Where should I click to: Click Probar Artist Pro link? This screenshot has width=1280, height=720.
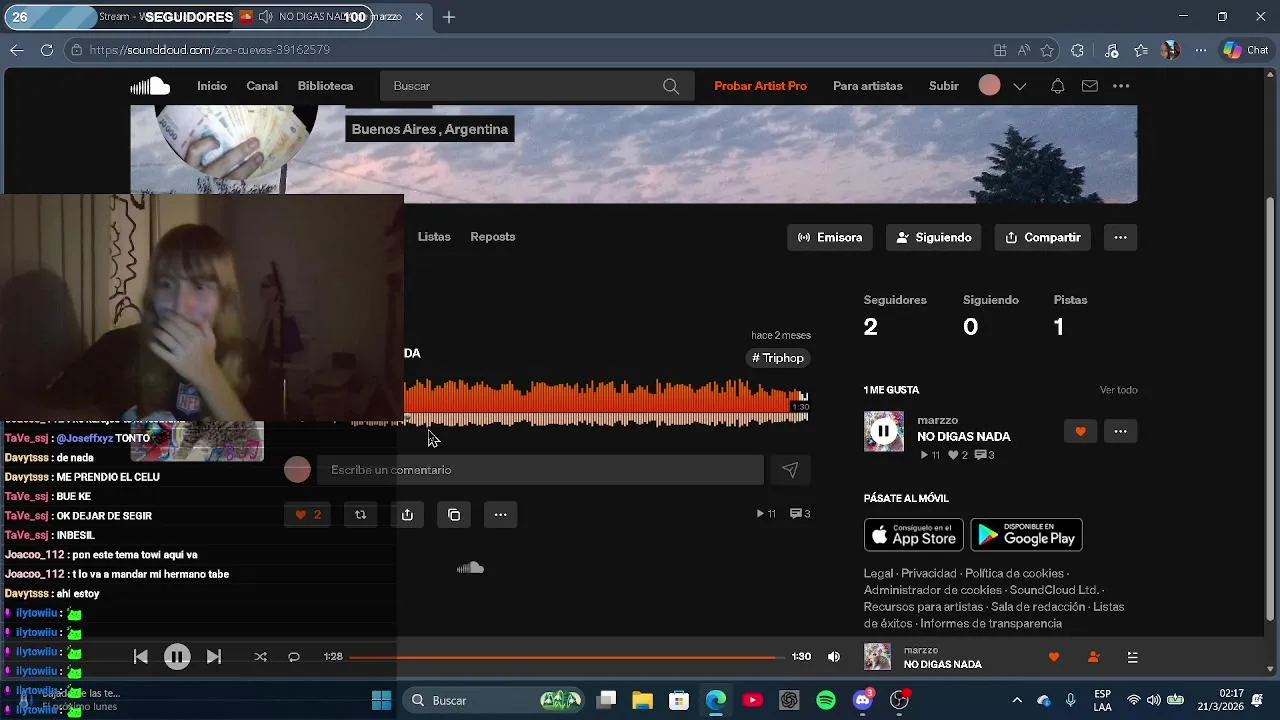760,86
